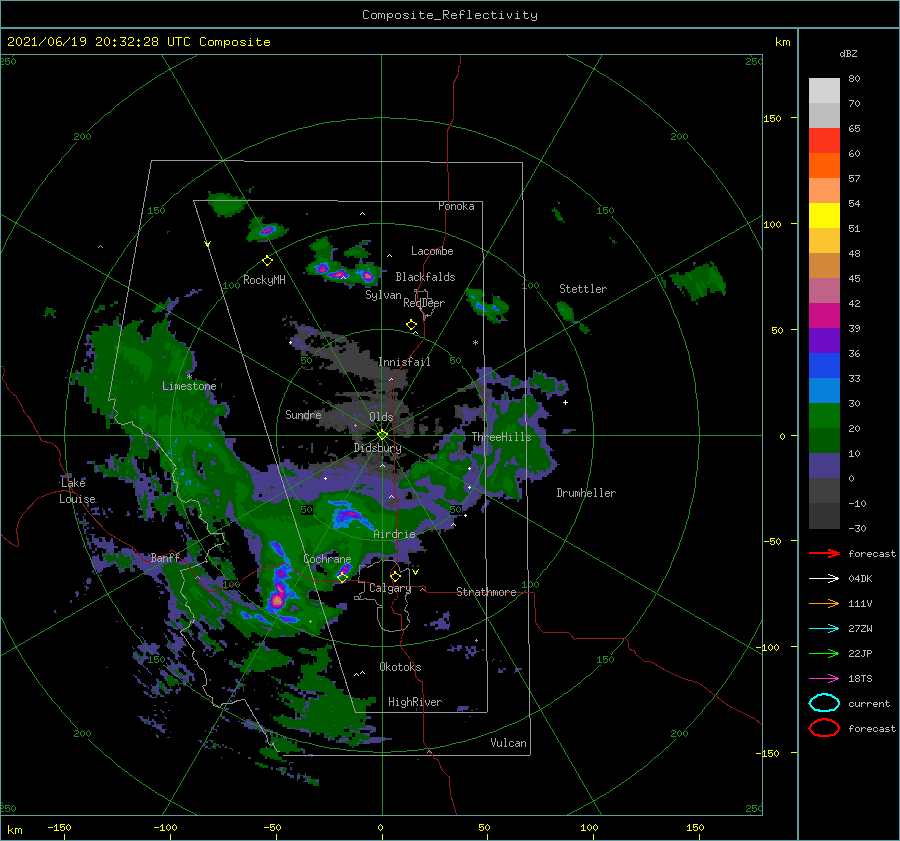
Task: Click the RockyMH label
Action: (264, 280)
